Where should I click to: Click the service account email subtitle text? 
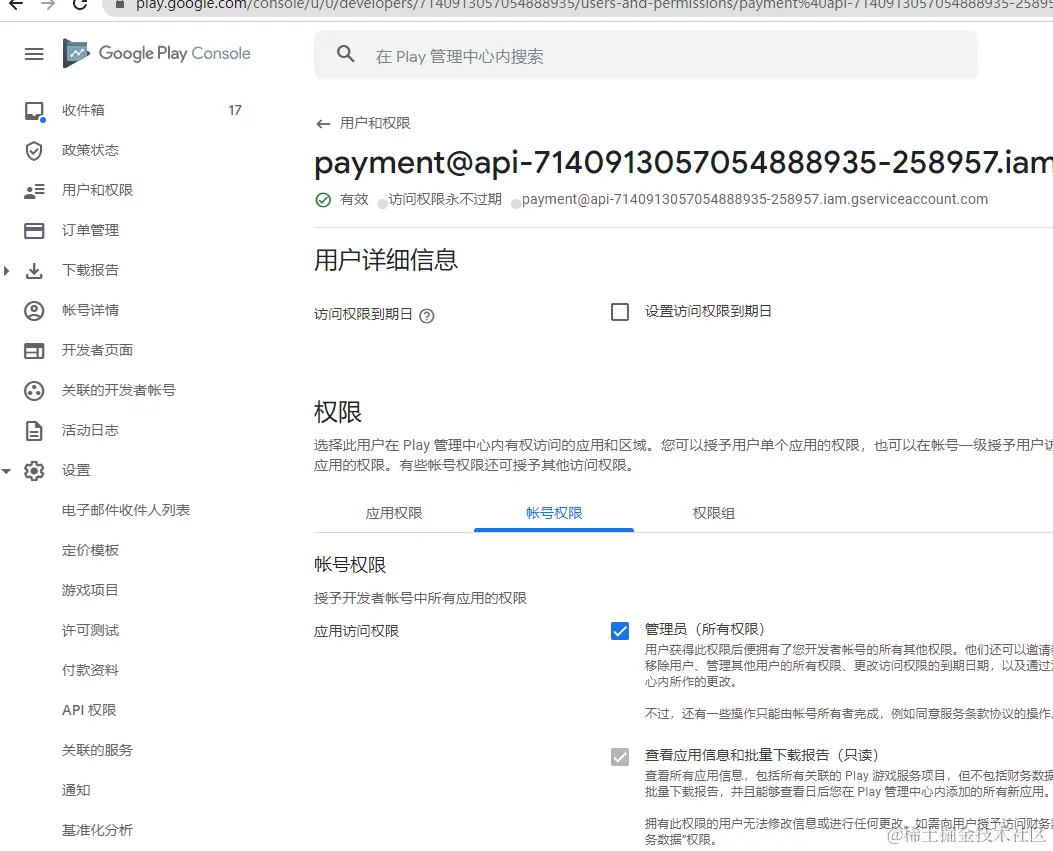(755, 199)
